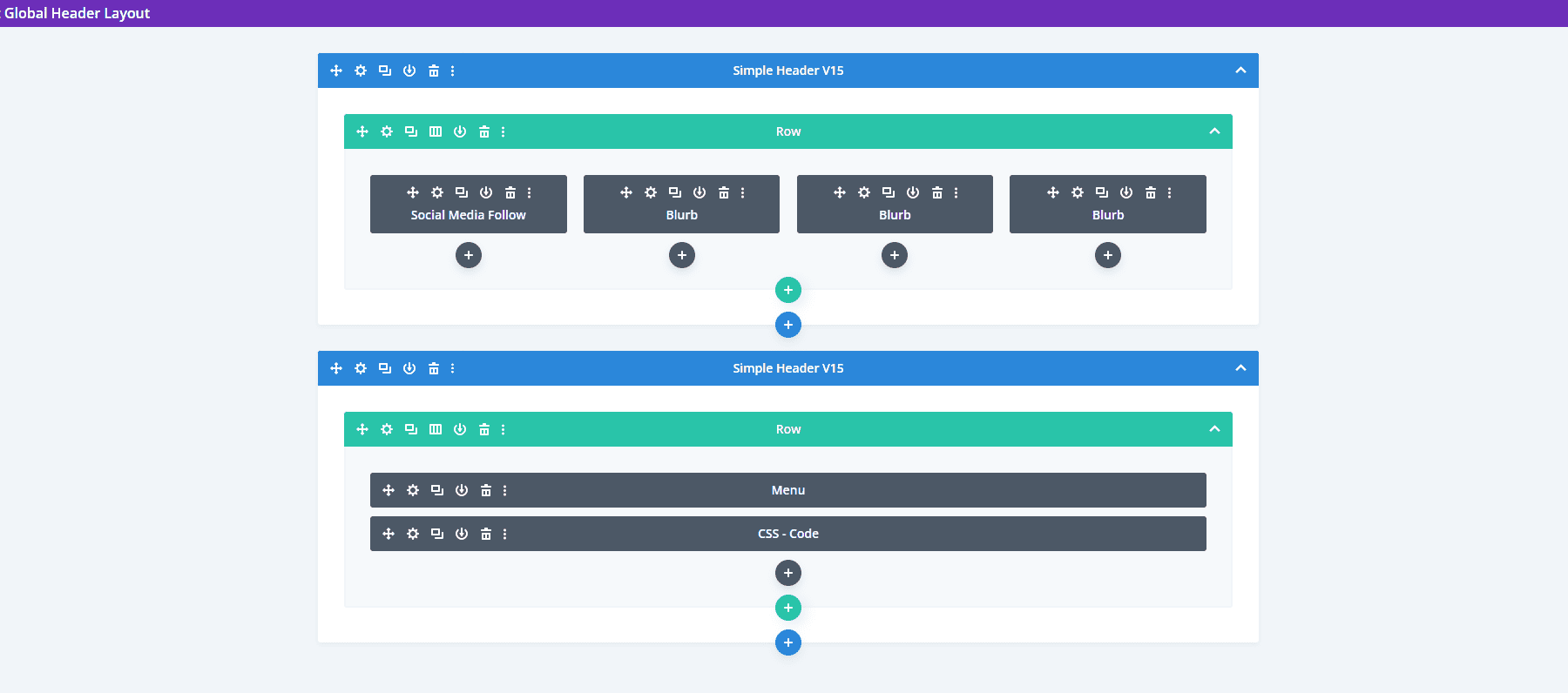Add a module below the last Blurb

pyautogui.click(x=1108, y=255)
